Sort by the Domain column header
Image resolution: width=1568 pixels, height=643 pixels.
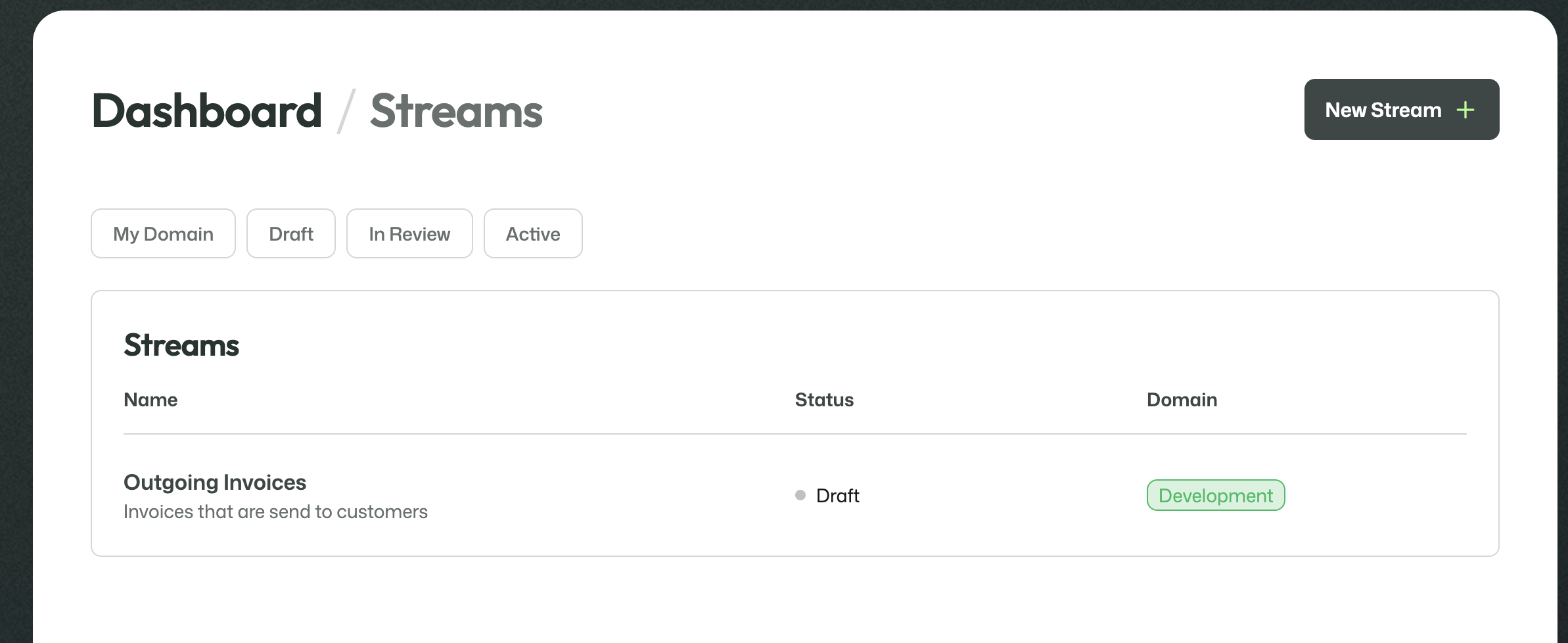click(x=1182, y=400)
